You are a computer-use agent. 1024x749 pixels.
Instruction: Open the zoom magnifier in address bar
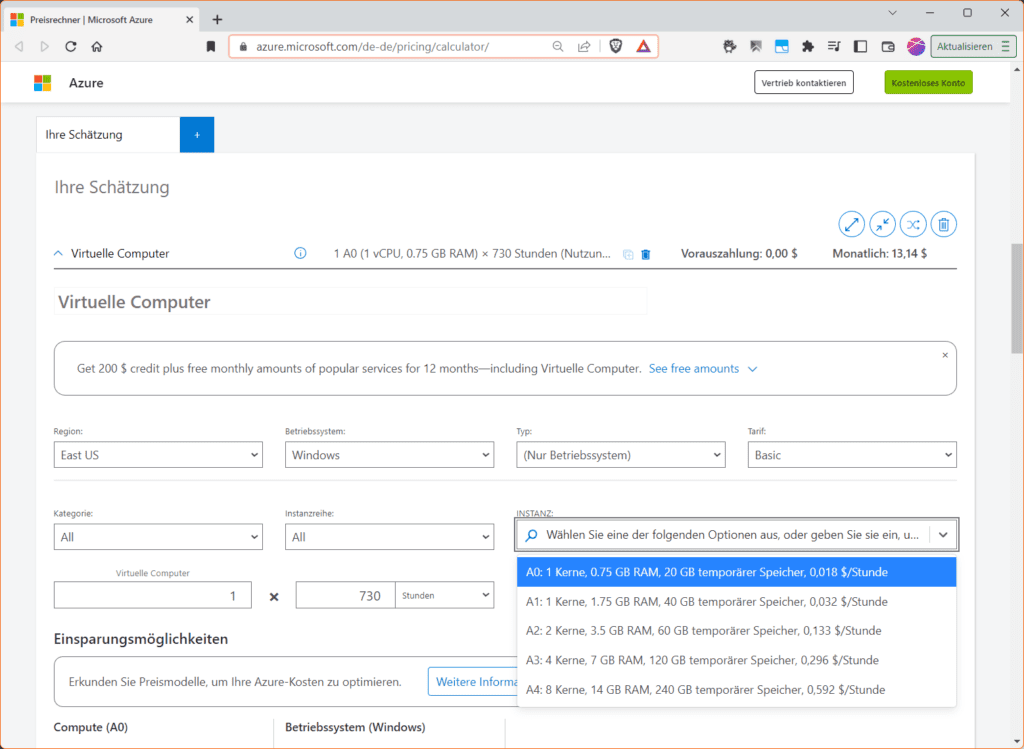pyautogui.click(x=558, y=46)
